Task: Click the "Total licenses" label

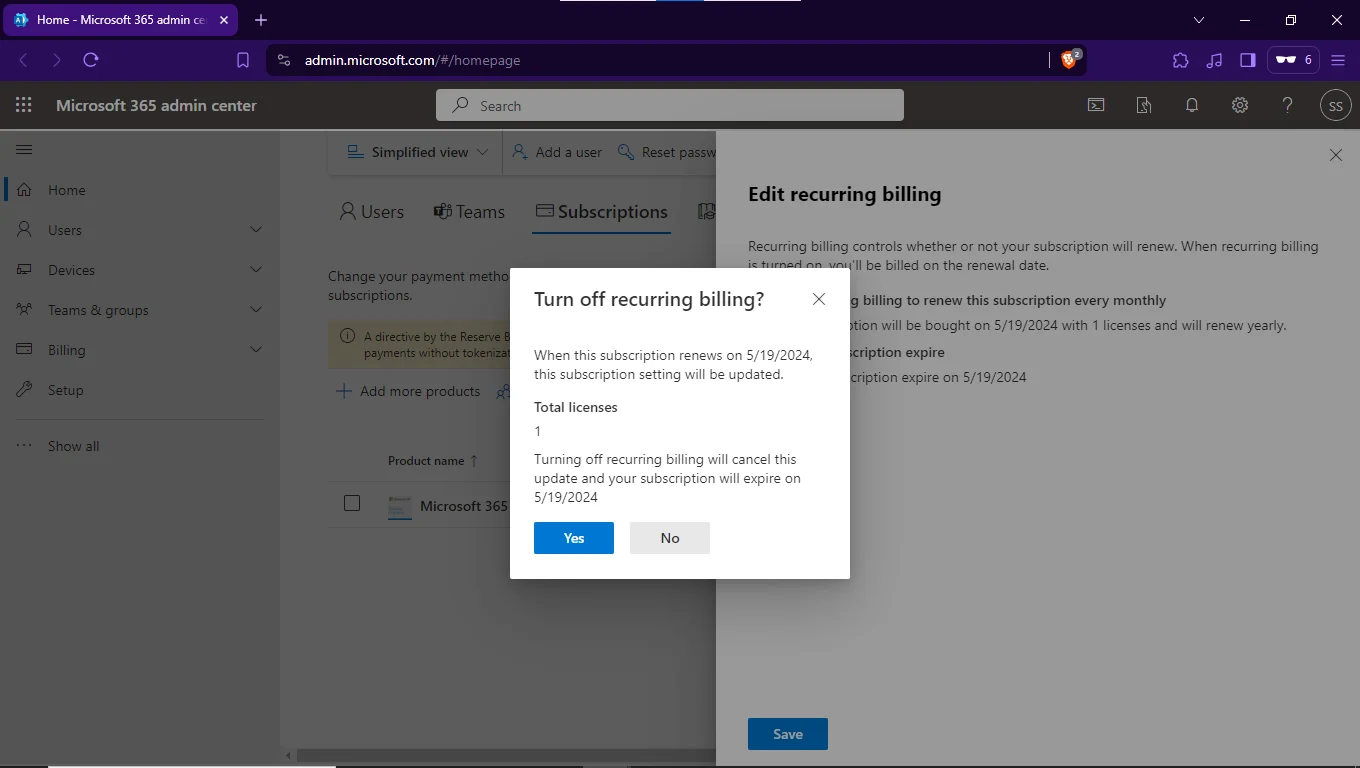Action: [576, 407]
